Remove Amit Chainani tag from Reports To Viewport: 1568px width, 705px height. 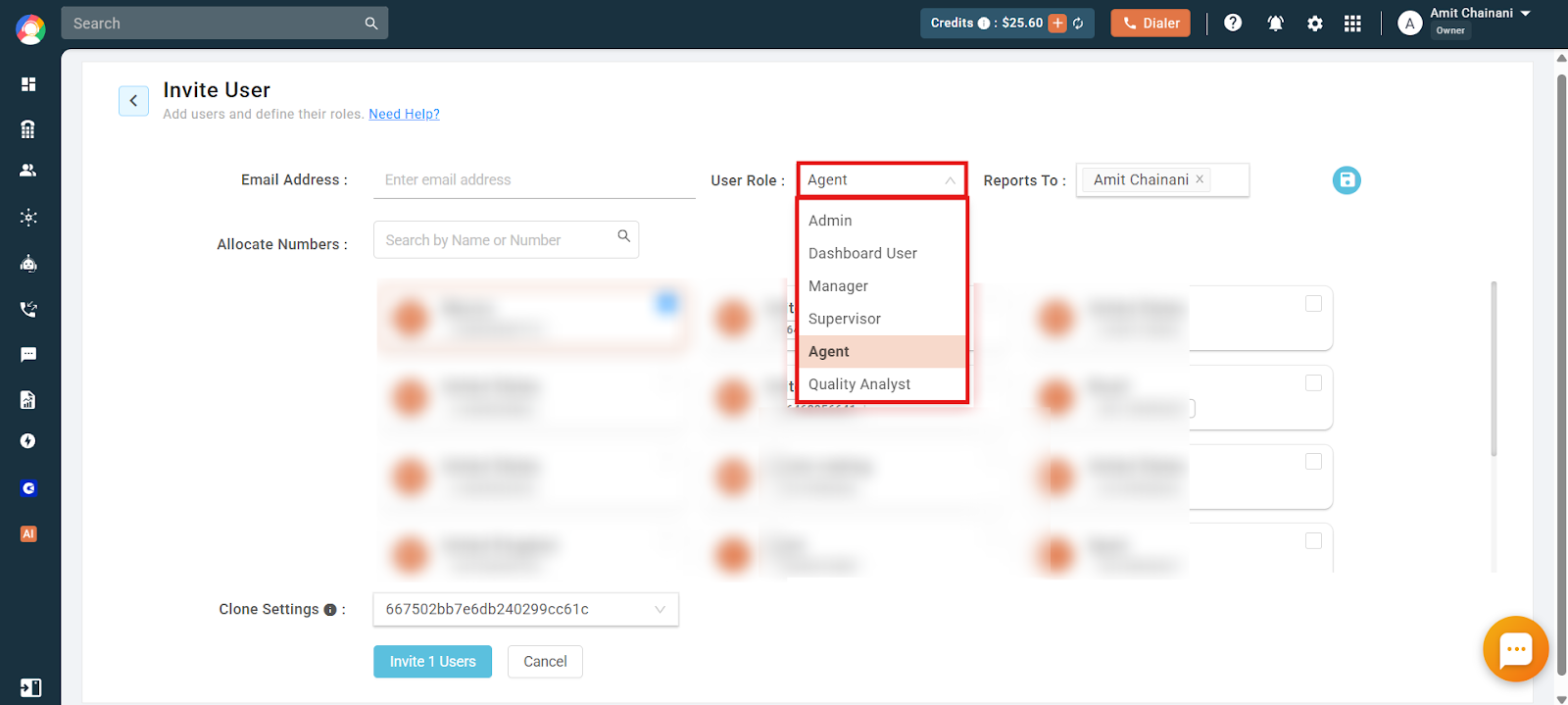point(1200,179)
